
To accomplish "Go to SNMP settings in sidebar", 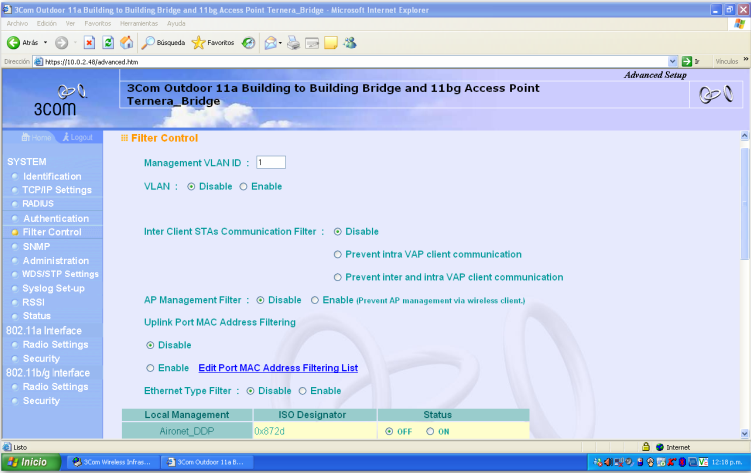I will 36,246.
